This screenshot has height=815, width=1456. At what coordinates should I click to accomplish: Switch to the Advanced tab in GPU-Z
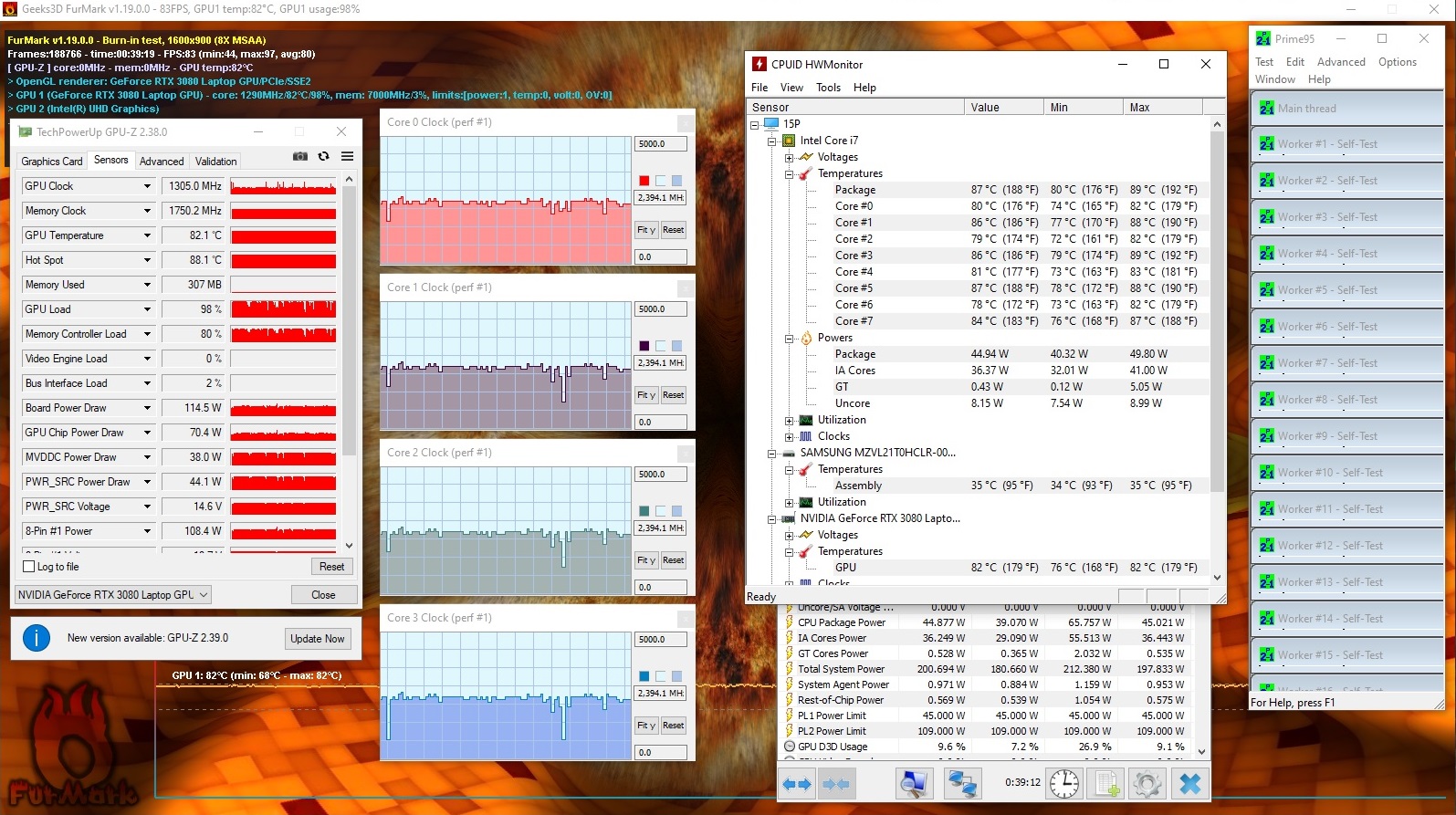162,162
